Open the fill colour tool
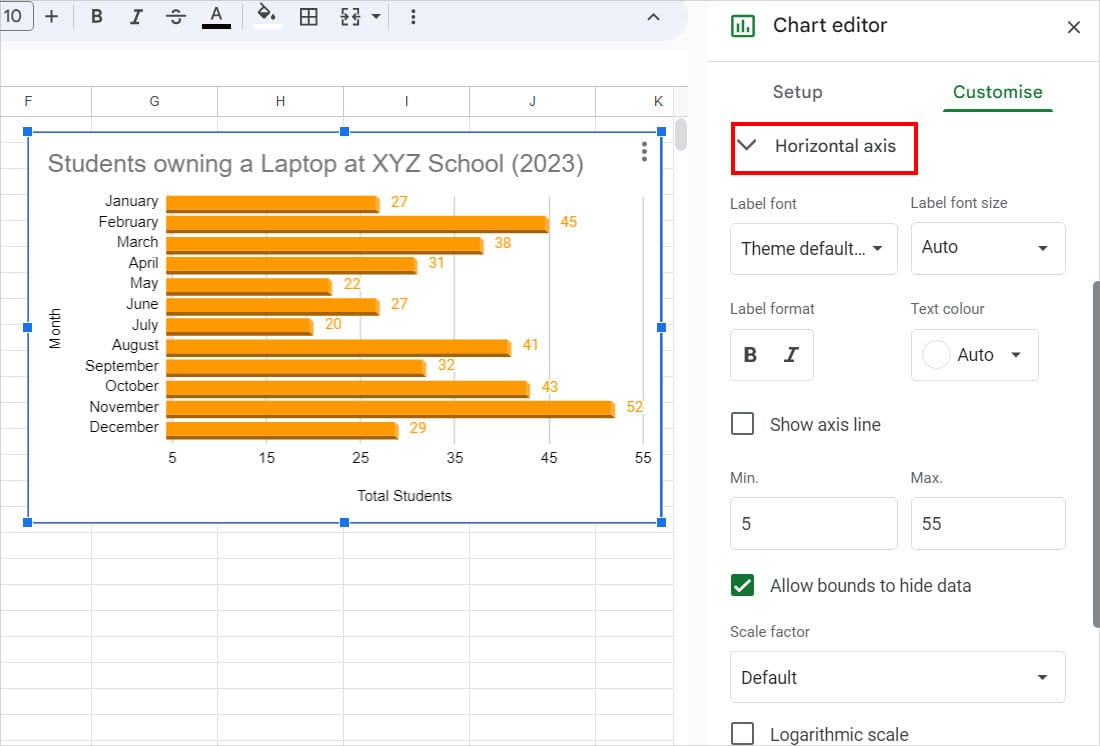The height and width of the screenshot is (746, 1100). click(x=266, y=17)
